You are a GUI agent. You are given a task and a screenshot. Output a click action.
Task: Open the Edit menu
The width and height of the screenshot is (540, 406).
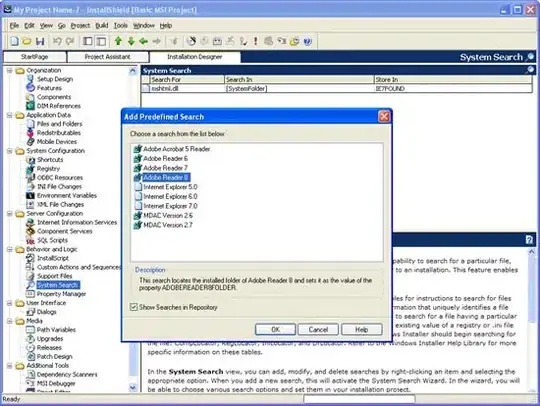[x=29, y=25]
